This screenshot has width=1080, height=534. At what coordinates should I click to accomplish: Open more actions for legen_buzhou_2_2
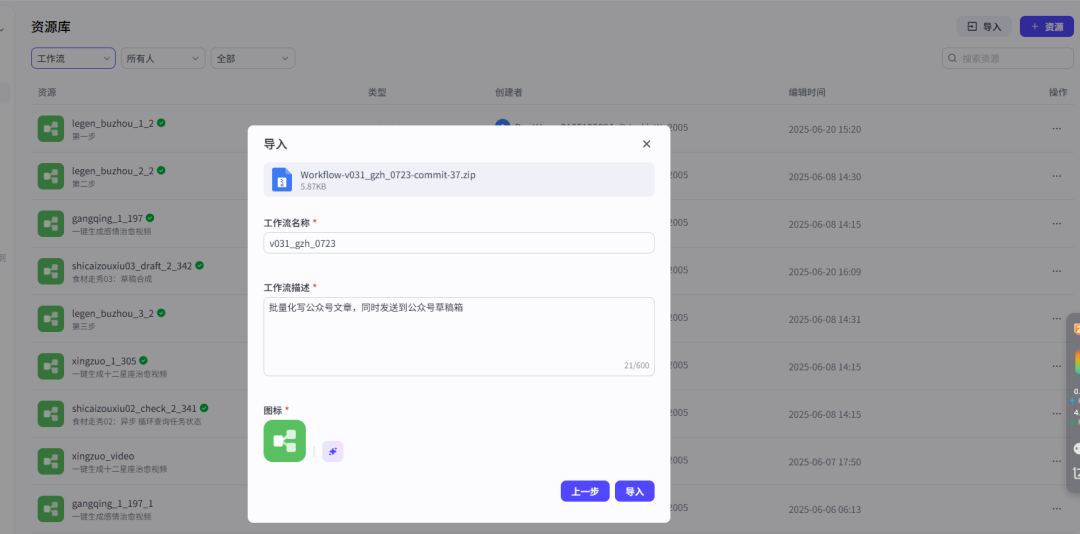(x=1057, y=176)
